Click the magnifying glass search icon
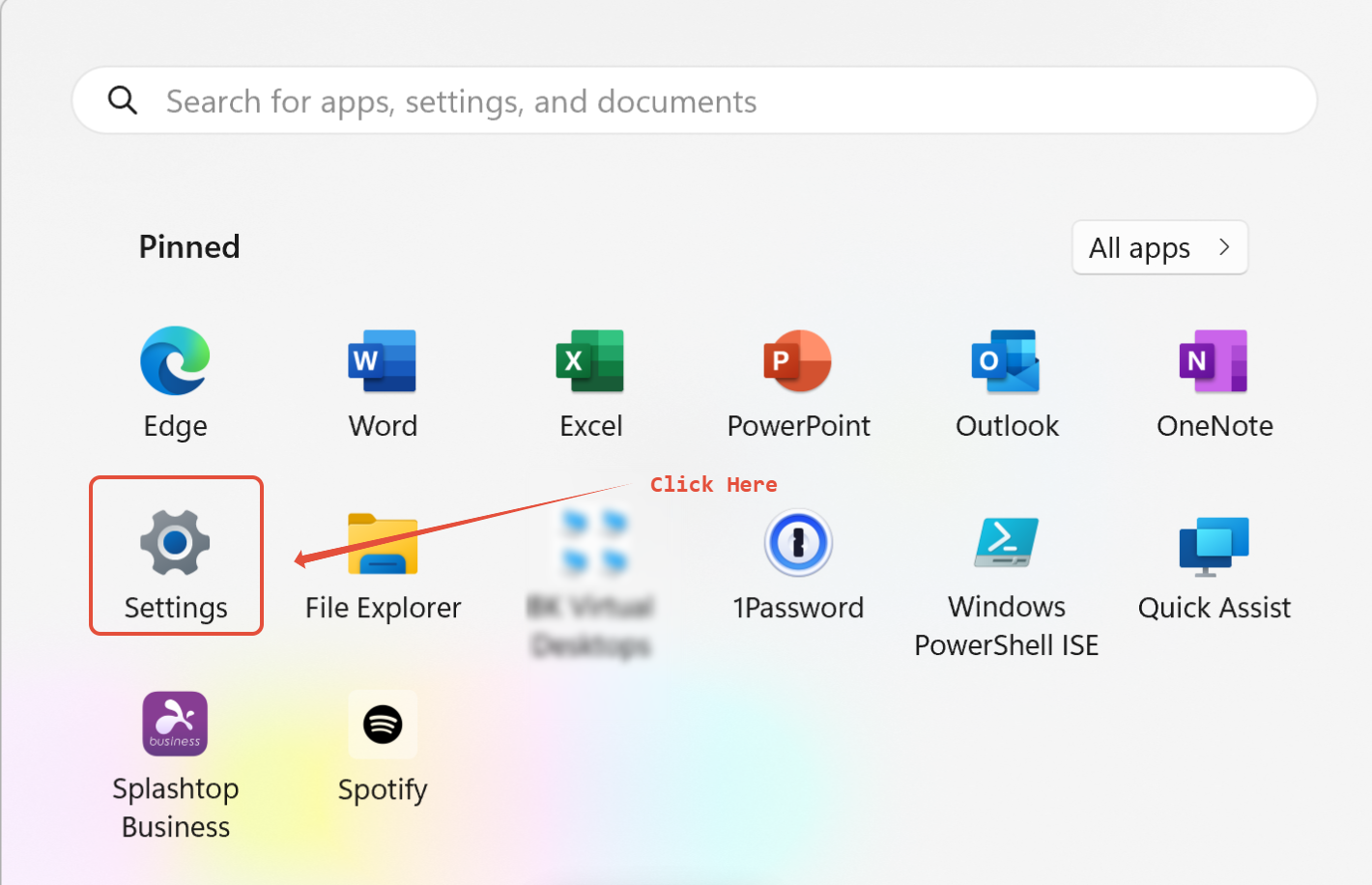The width and height of the screenshot is (1372, 885). pos(123,100)
